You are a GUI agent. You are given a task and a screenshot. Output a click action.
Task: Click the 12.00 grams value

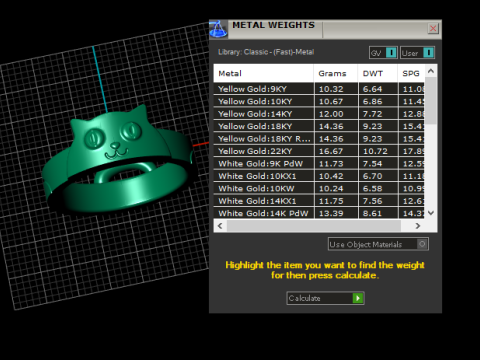(x=331, y=114)
